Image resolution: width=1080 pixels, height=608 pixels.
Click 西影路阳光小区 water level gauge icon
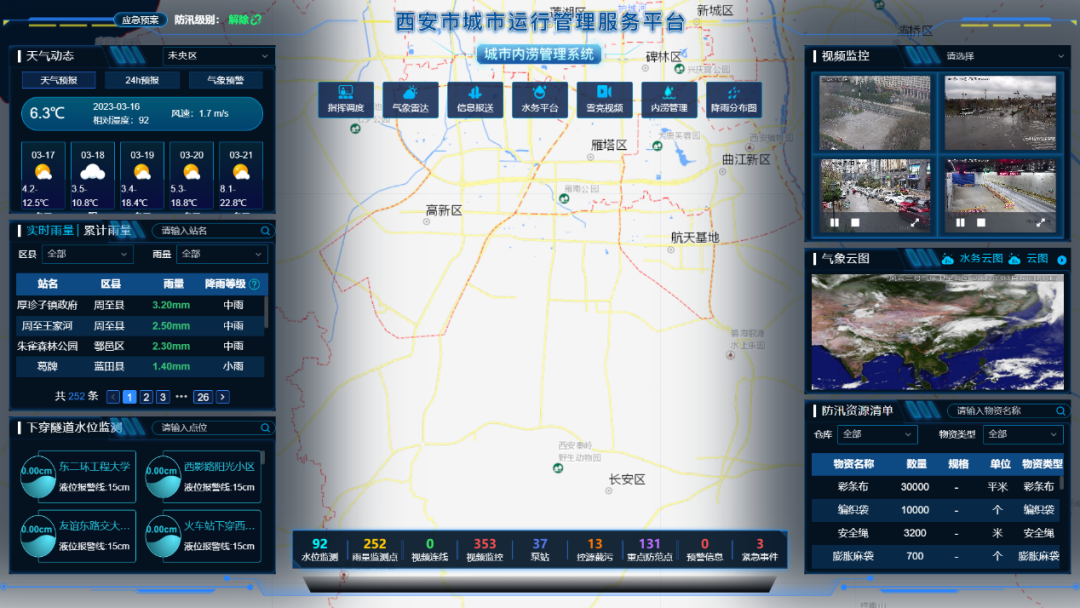click(163, 476)
